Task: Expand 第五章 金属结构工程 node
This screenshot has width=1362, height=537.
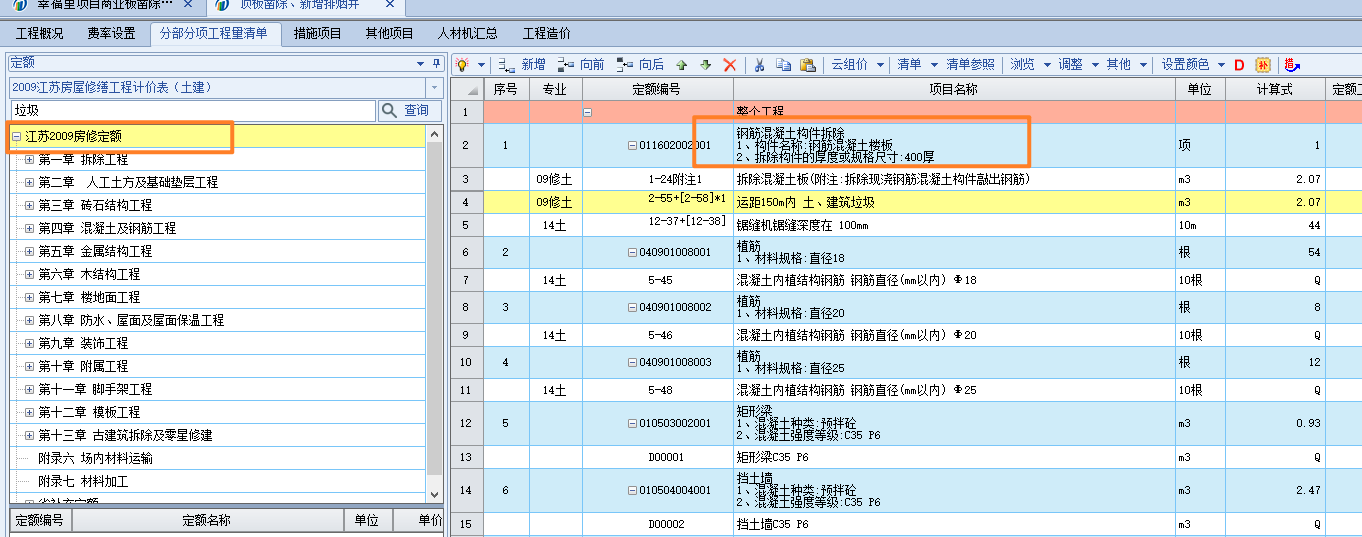Action: [29, 251]
